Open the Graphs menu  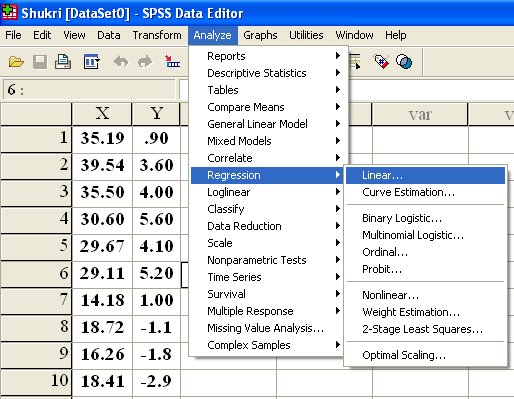[x=260, y=35]
